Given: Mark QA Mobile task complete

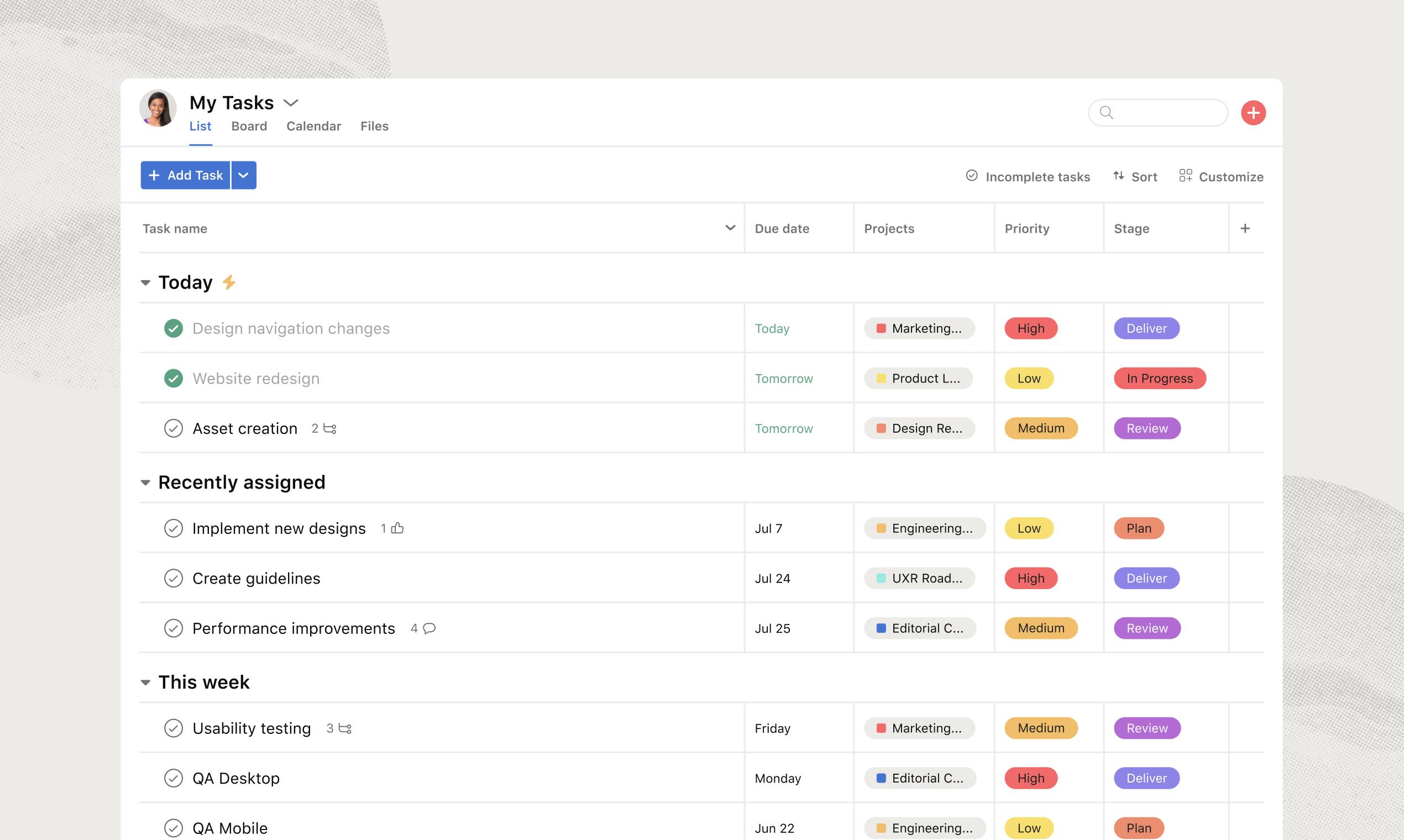Looking at the screenshot, I should (173, 828).
